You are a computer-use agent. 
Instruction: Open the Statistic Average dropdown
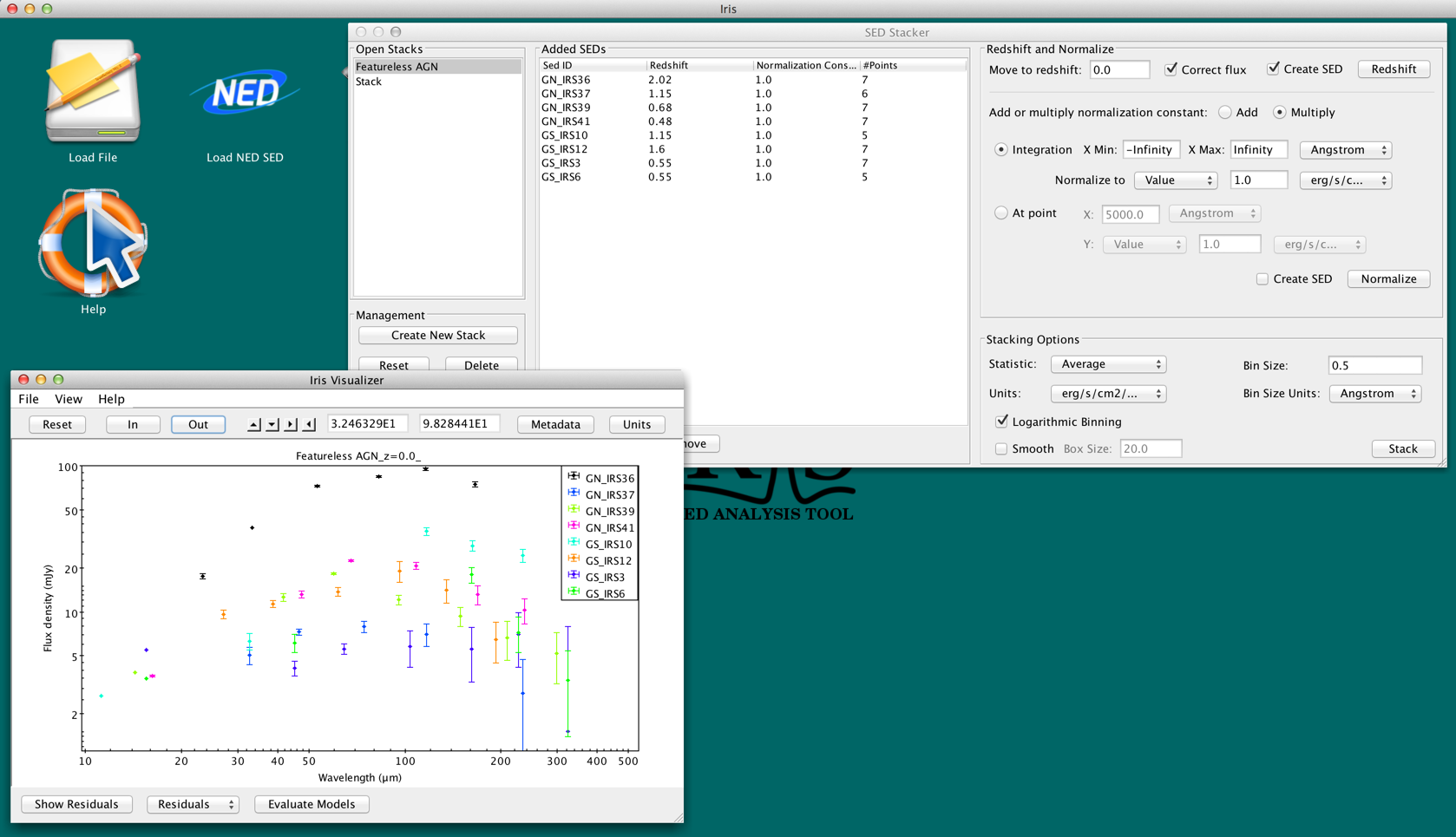point(1108,364)
